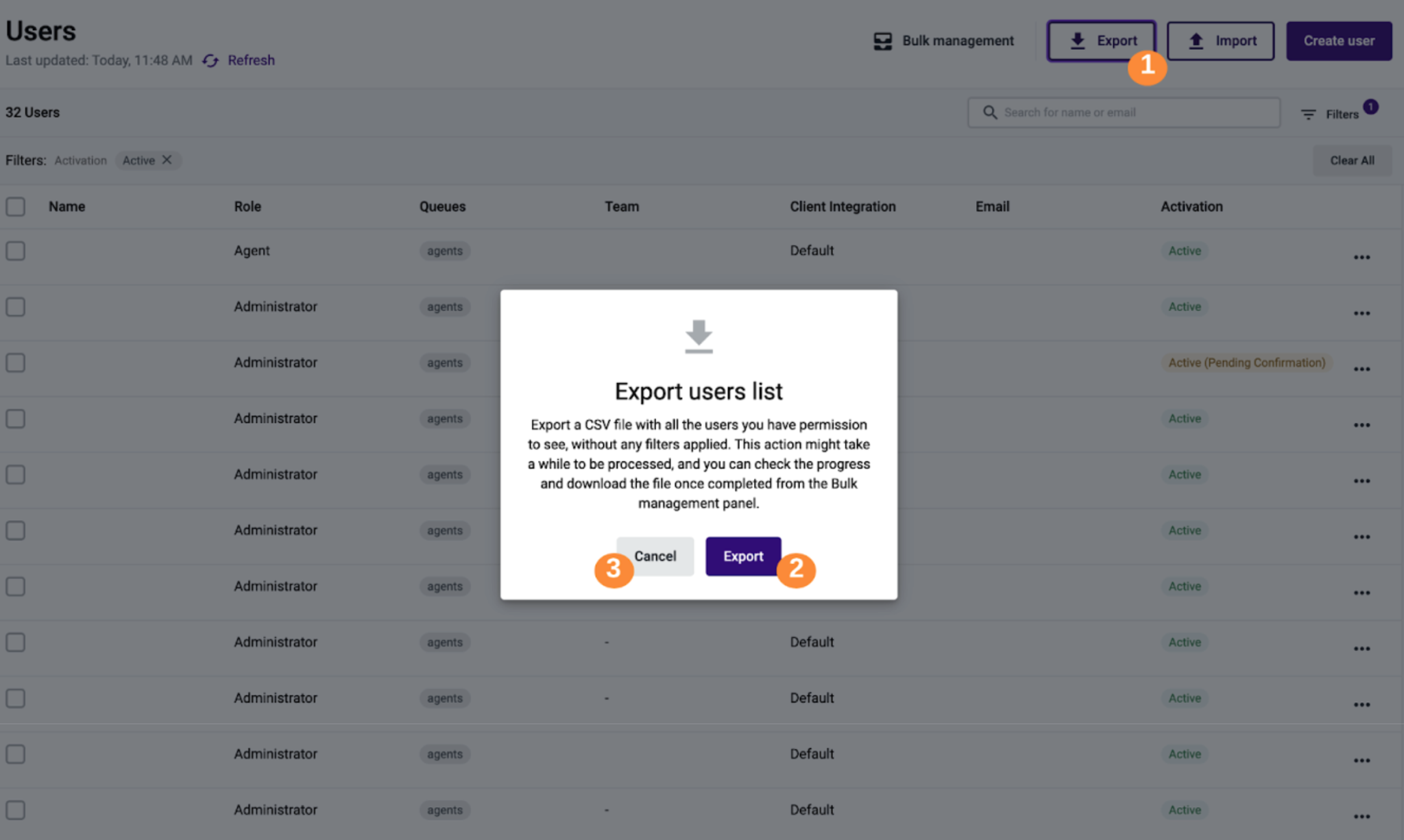Viewport: 1404px width, 840px height.
Task: Click the download arrow icon in dialog
Action: pos(699,336)
